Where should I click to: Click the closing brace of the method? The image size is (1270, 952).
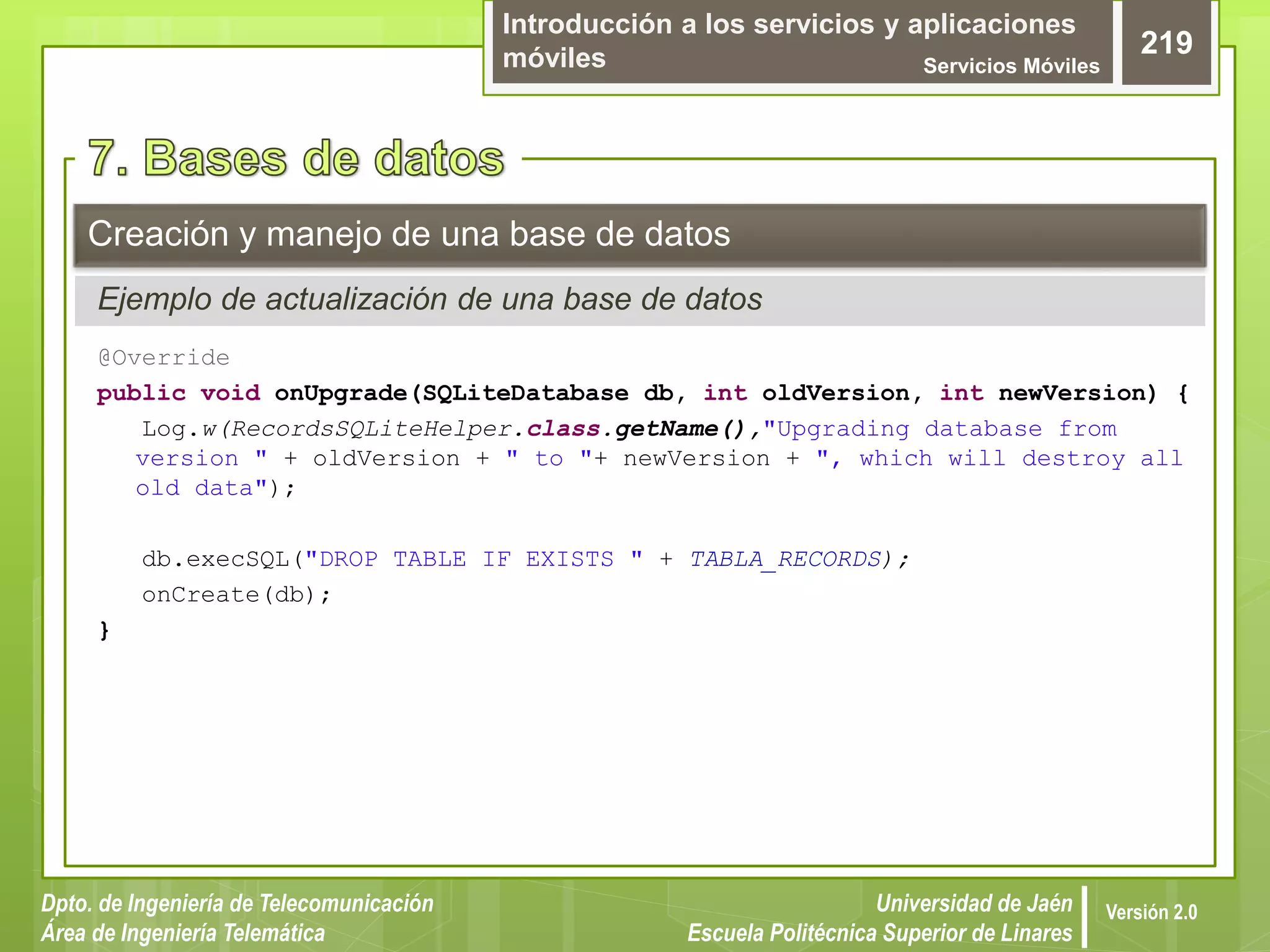pyautogui.click(x=104, y=630)
